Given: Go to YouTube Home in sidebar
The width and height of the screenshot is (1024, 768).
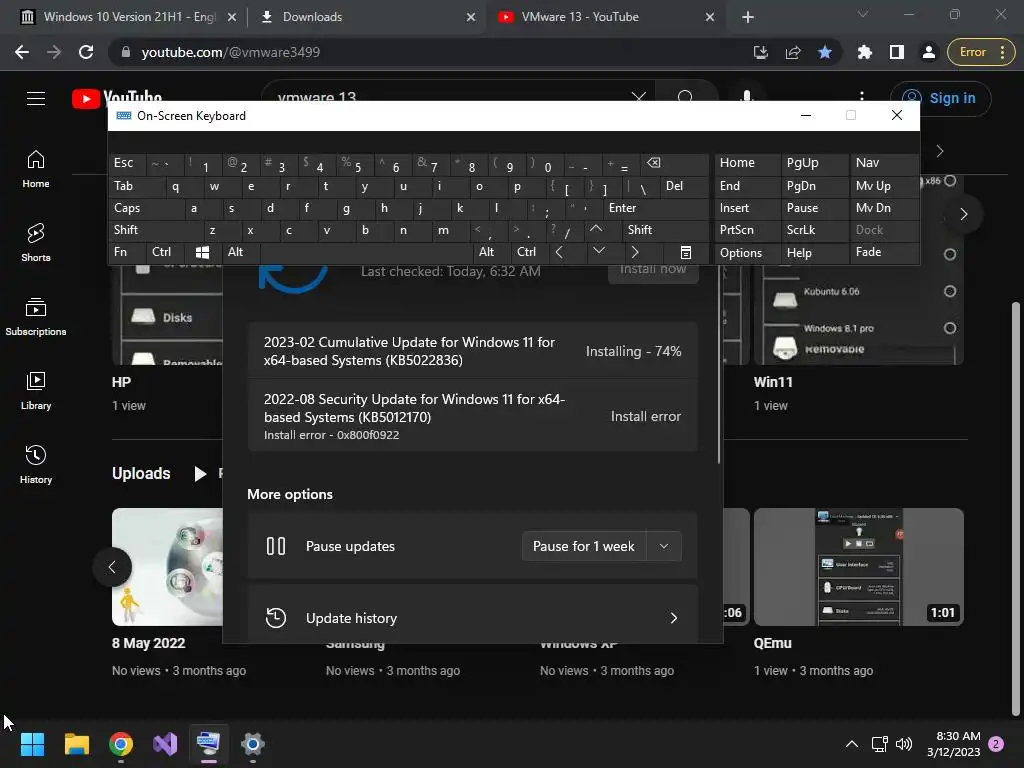Looking at the screenshot, I should click(35, 169).
